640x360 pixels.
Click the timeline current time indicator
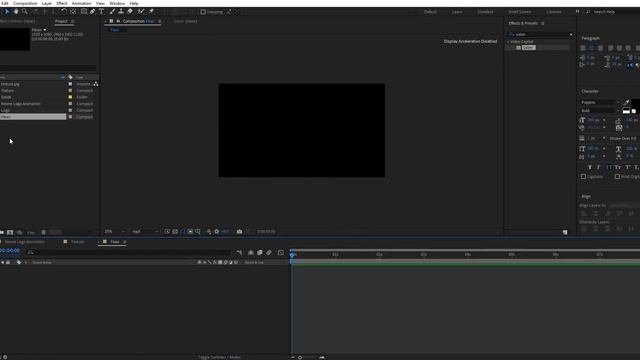pos(292,254)
